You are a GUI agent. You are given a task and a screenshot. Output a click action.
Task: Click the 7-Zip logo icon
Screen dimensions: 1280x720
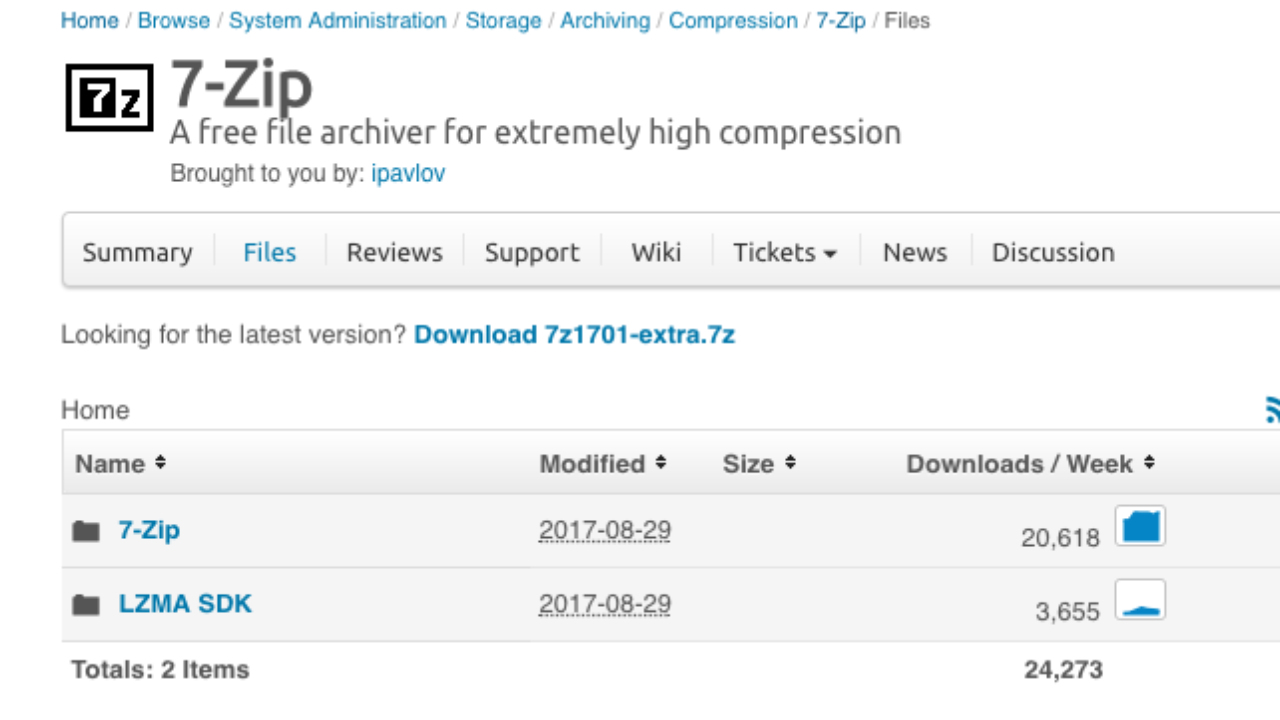(x=110, y=97)
